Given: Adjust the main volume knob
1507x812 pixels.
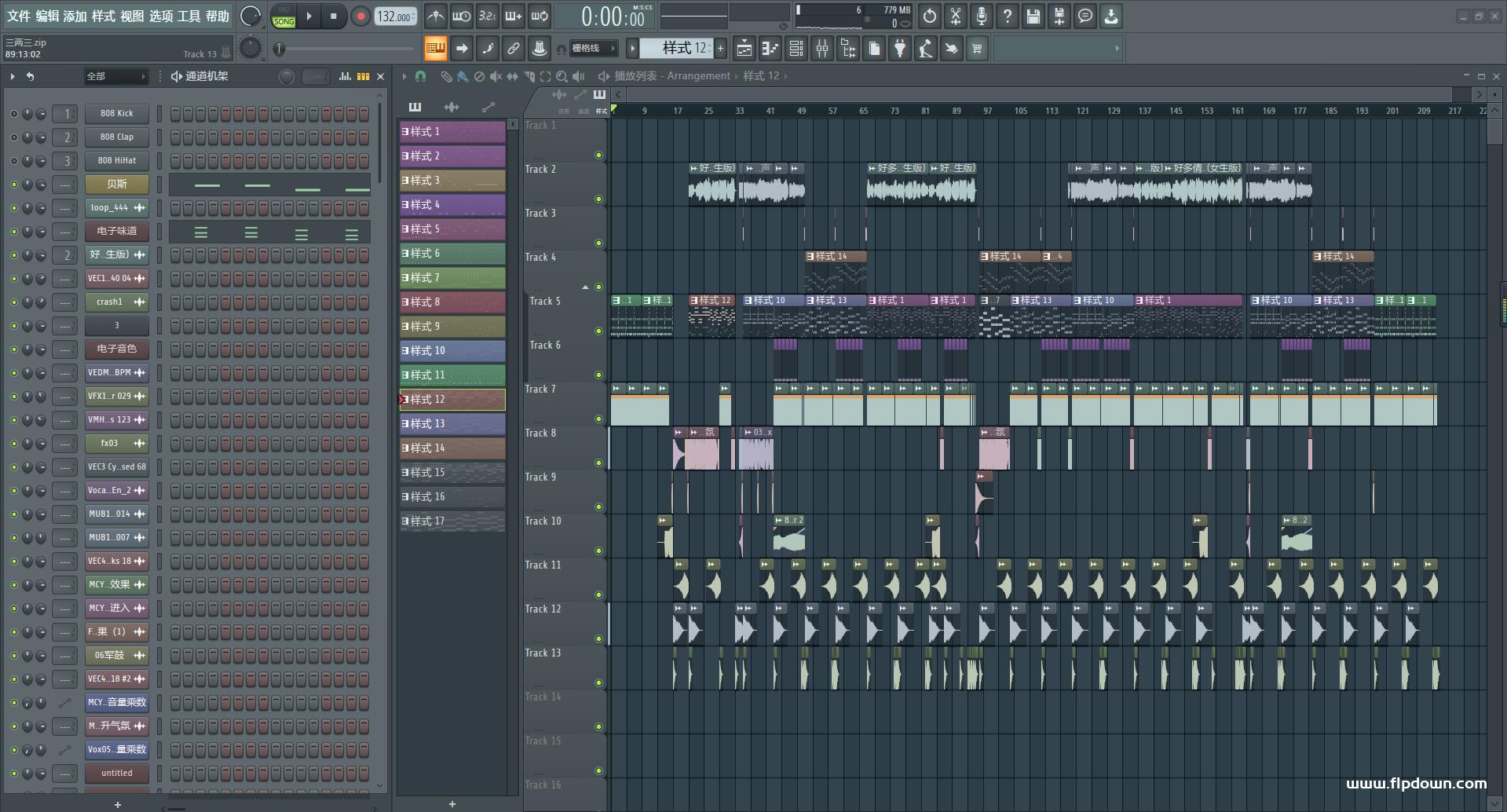Looking at the screenshot, I should [x=251, y=16].
